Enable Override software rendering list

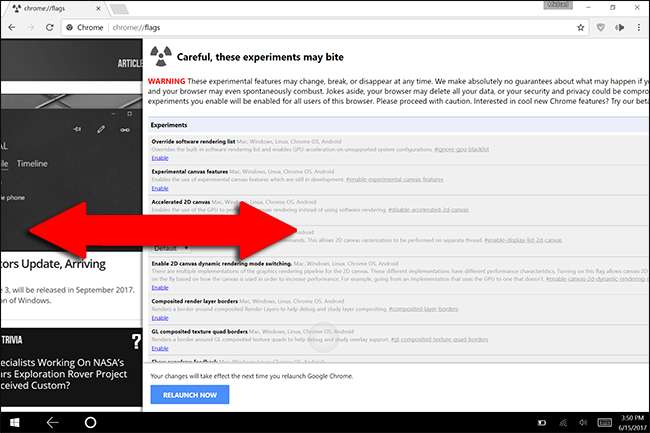pyautogui.click(x=160, y=158)
